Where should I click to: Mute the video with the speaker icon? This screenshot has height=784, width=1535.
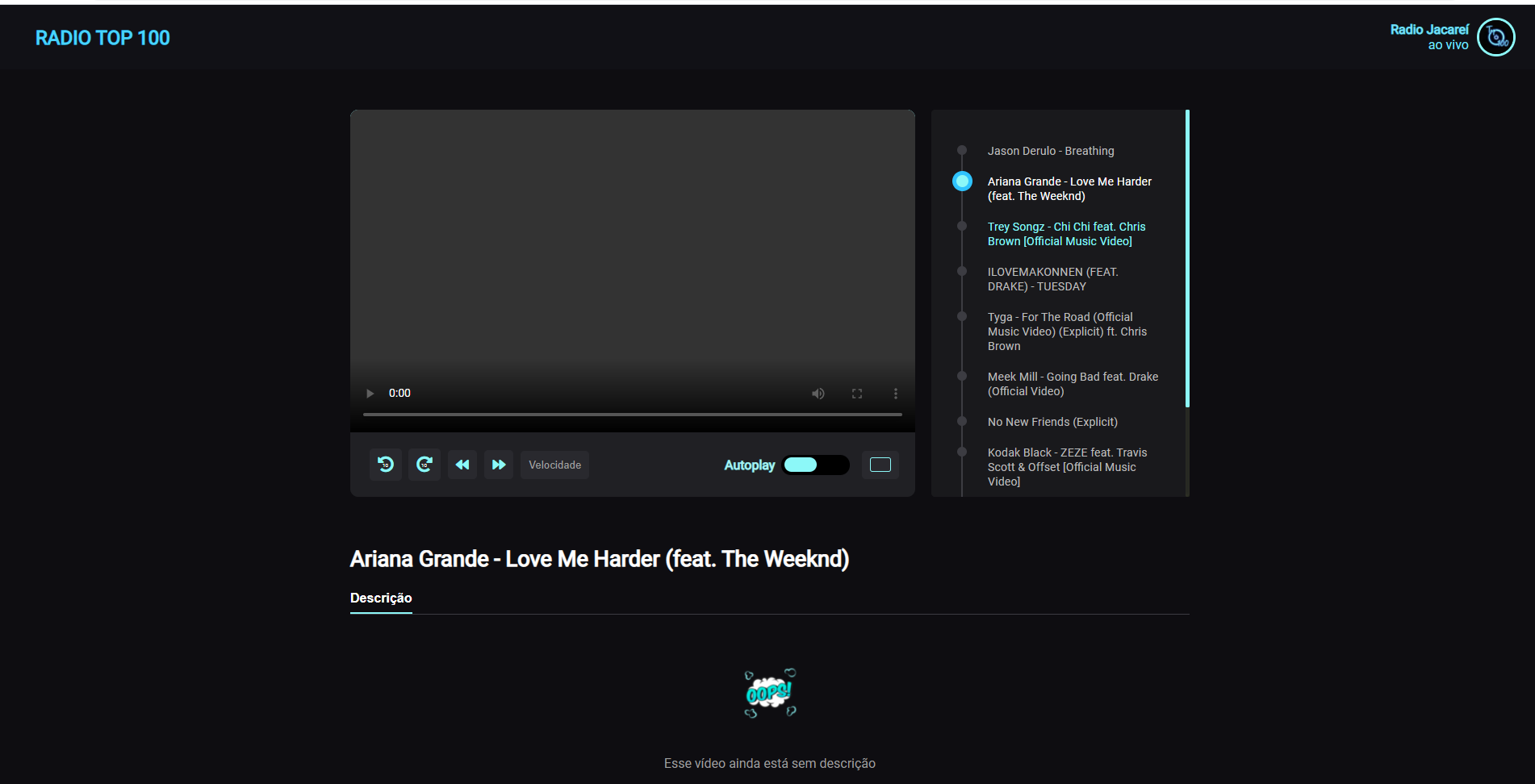818,394
